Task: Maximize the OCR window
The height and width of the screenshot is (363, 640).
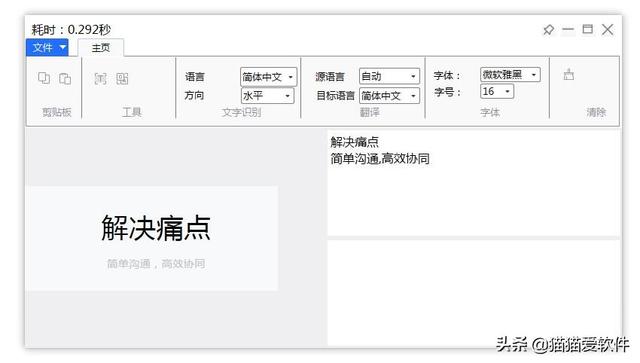Action: 587,29
